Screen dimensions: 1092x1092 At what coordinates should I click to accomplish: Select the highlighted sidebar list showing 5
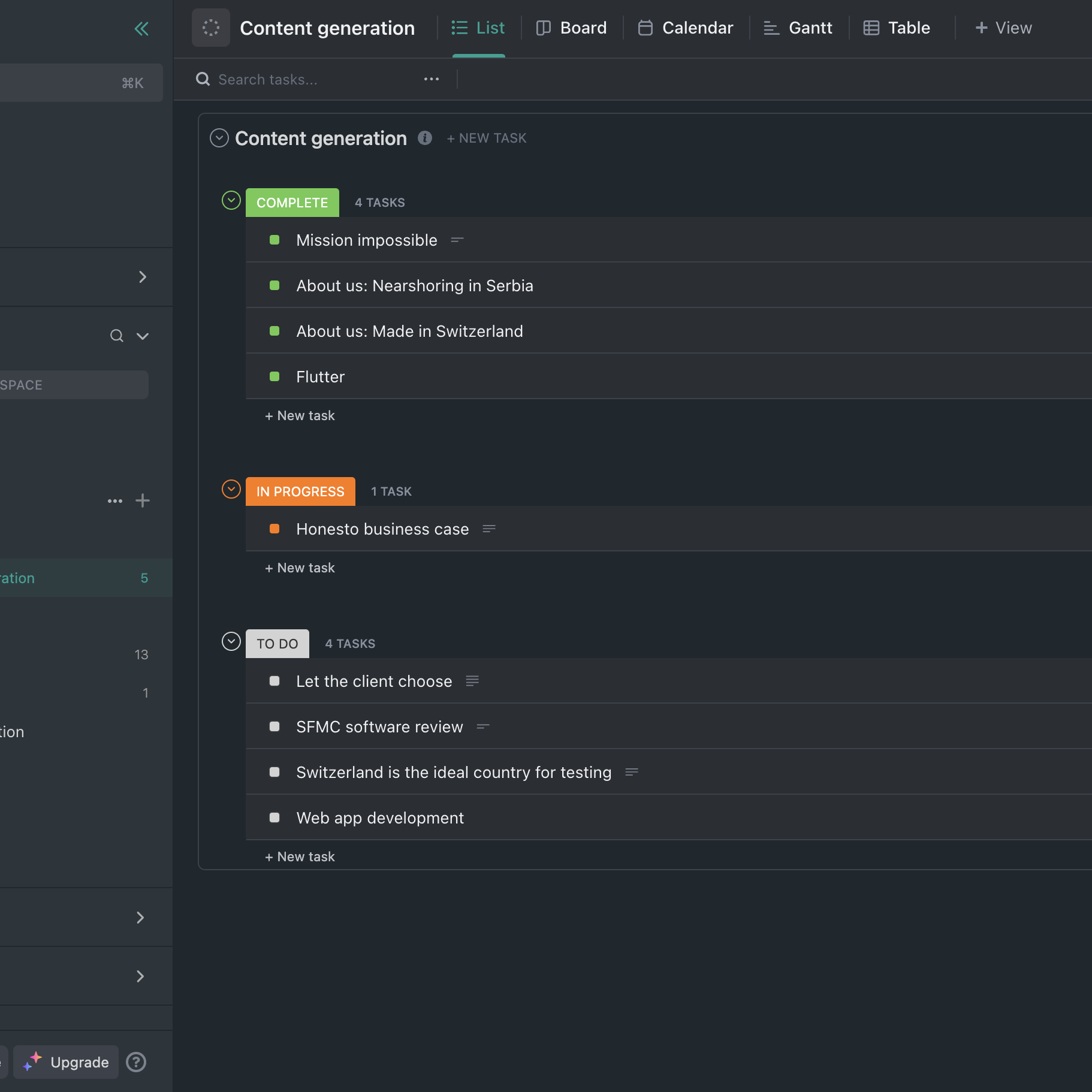(x=86, y=578)
